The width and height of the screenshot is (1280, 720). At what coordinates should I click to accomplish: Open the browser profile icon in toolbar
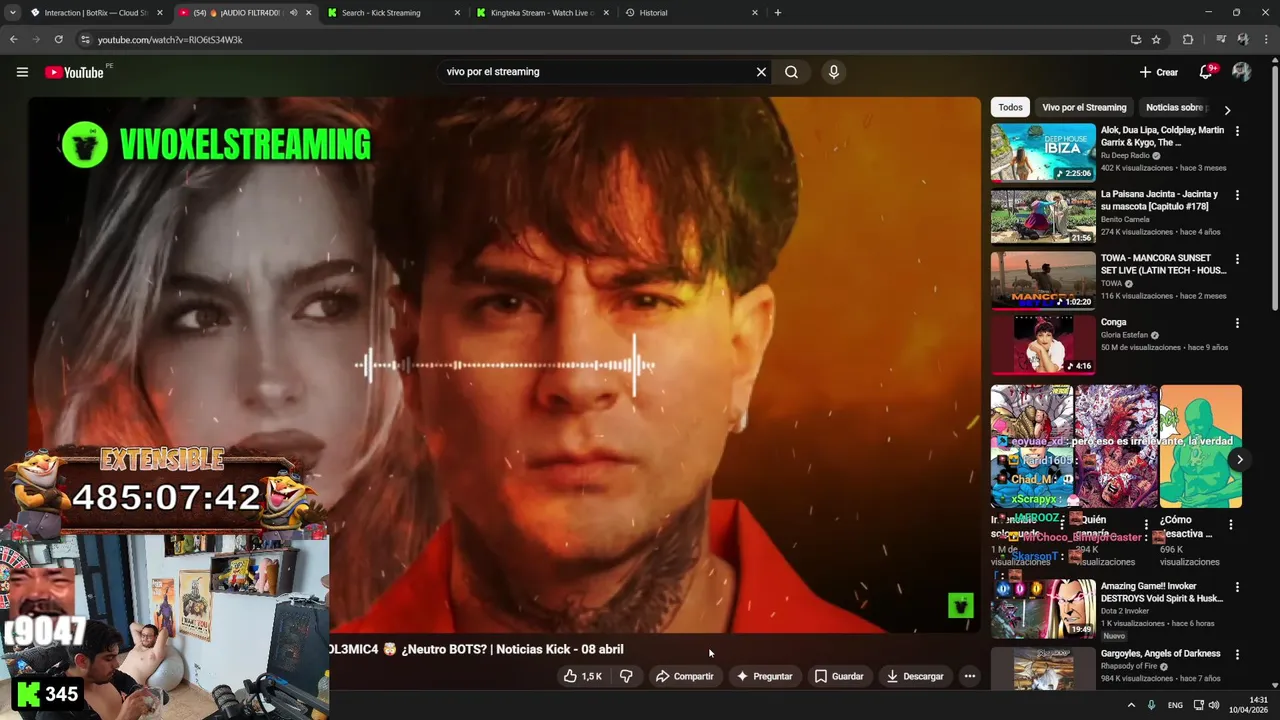(1243, 40)
